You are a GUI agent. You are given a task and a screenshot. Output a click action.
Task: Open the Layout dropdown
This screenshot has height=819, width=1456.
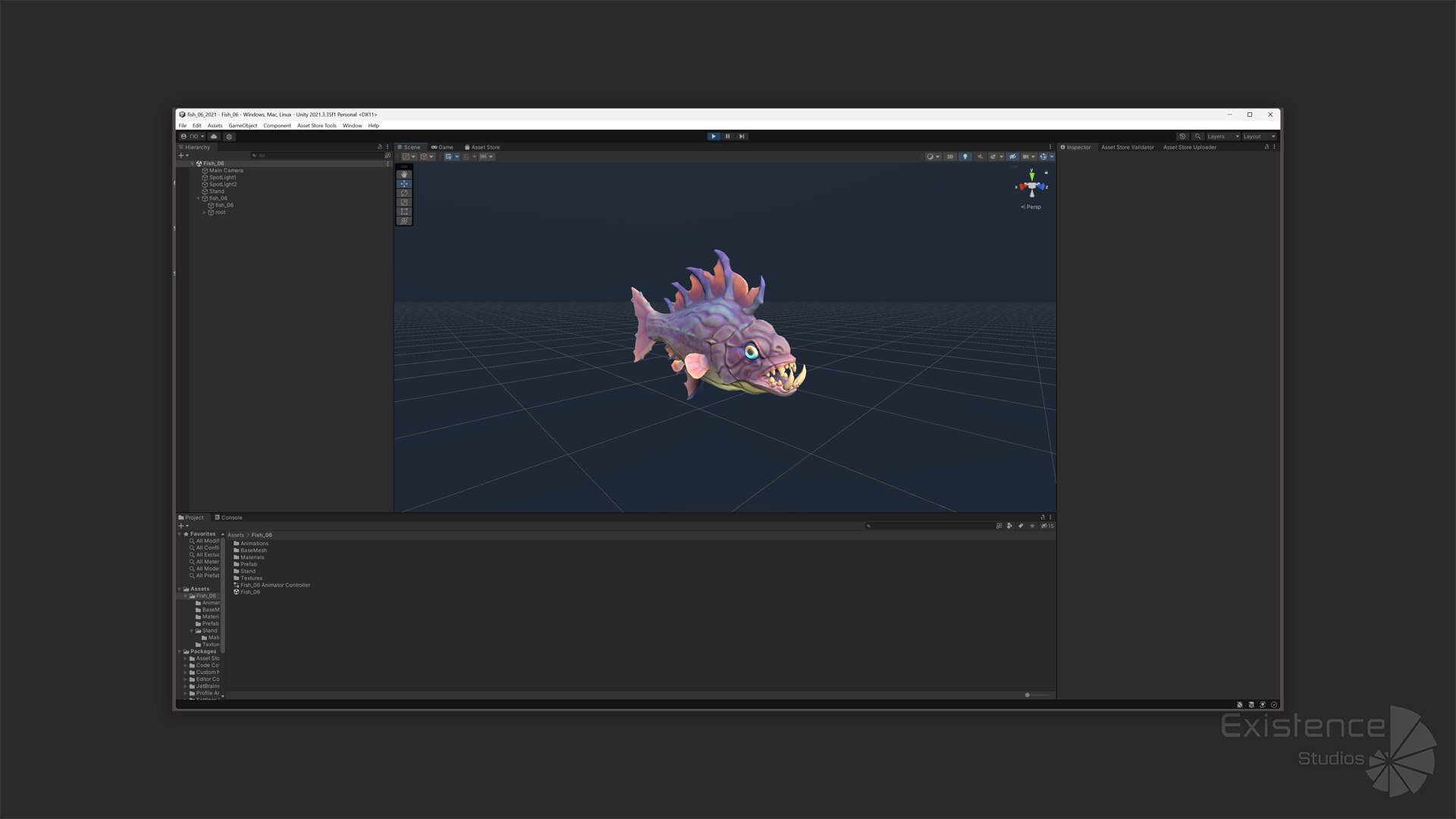click(1260, 136)
